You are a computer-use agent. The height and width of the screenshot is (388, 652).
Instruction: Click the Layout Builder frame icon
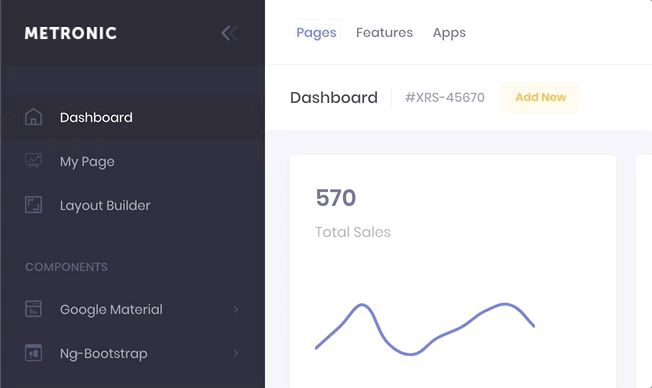pos(33,205)
